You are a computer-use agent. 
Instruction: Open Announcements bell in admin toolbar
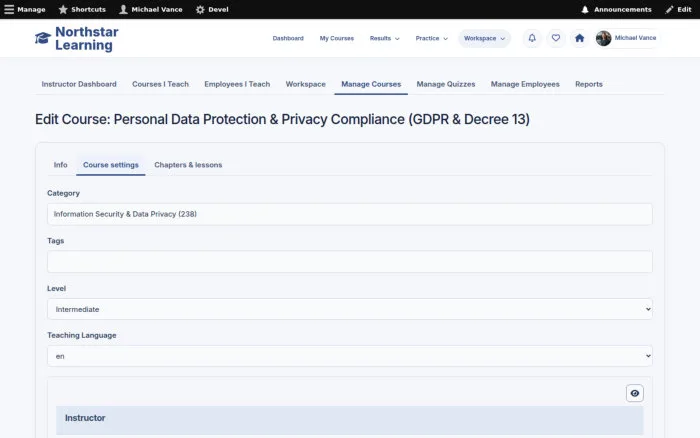pos(616,9)
